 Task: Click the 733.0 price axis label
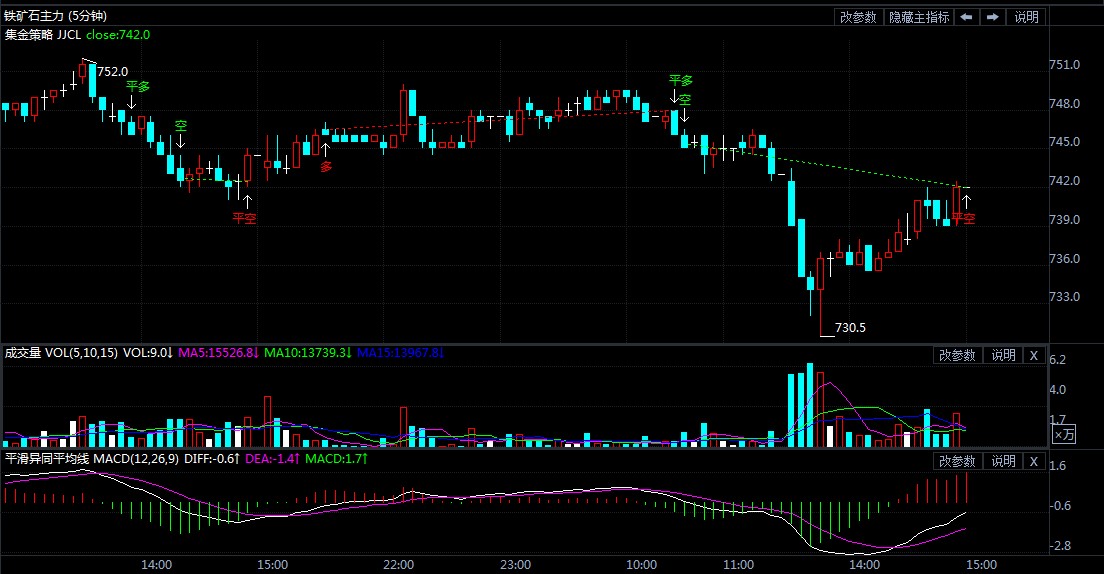coord(1064,297)
